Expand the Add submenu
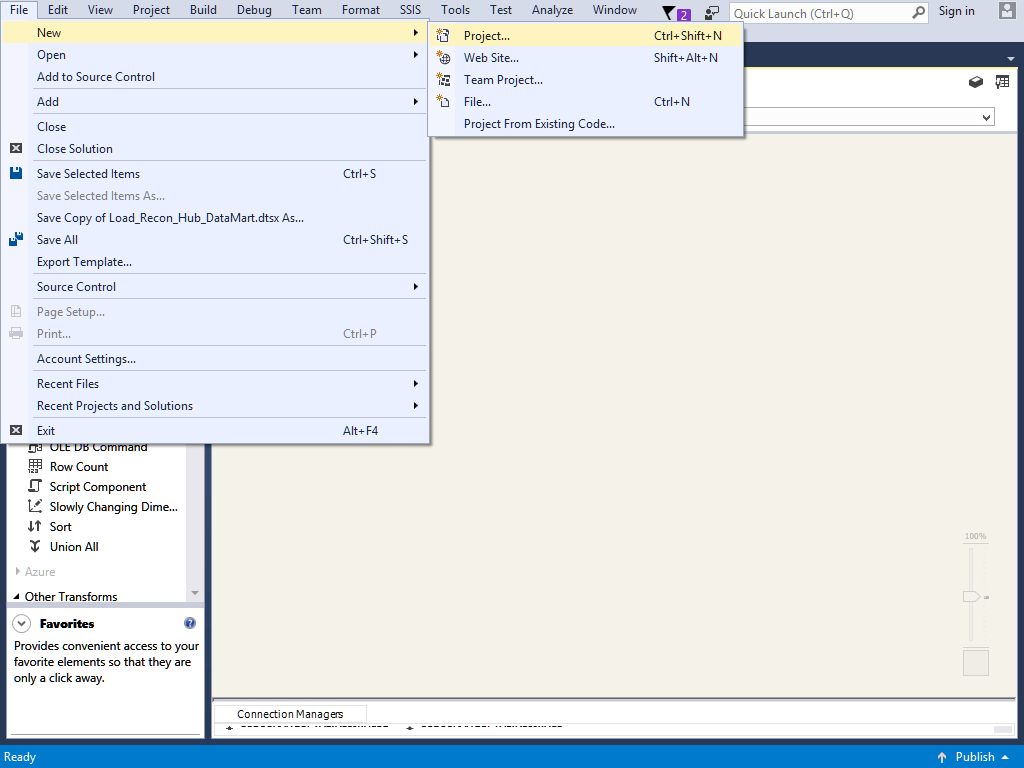This screenshot has width=1024, height=768. (x=415, y=102)
